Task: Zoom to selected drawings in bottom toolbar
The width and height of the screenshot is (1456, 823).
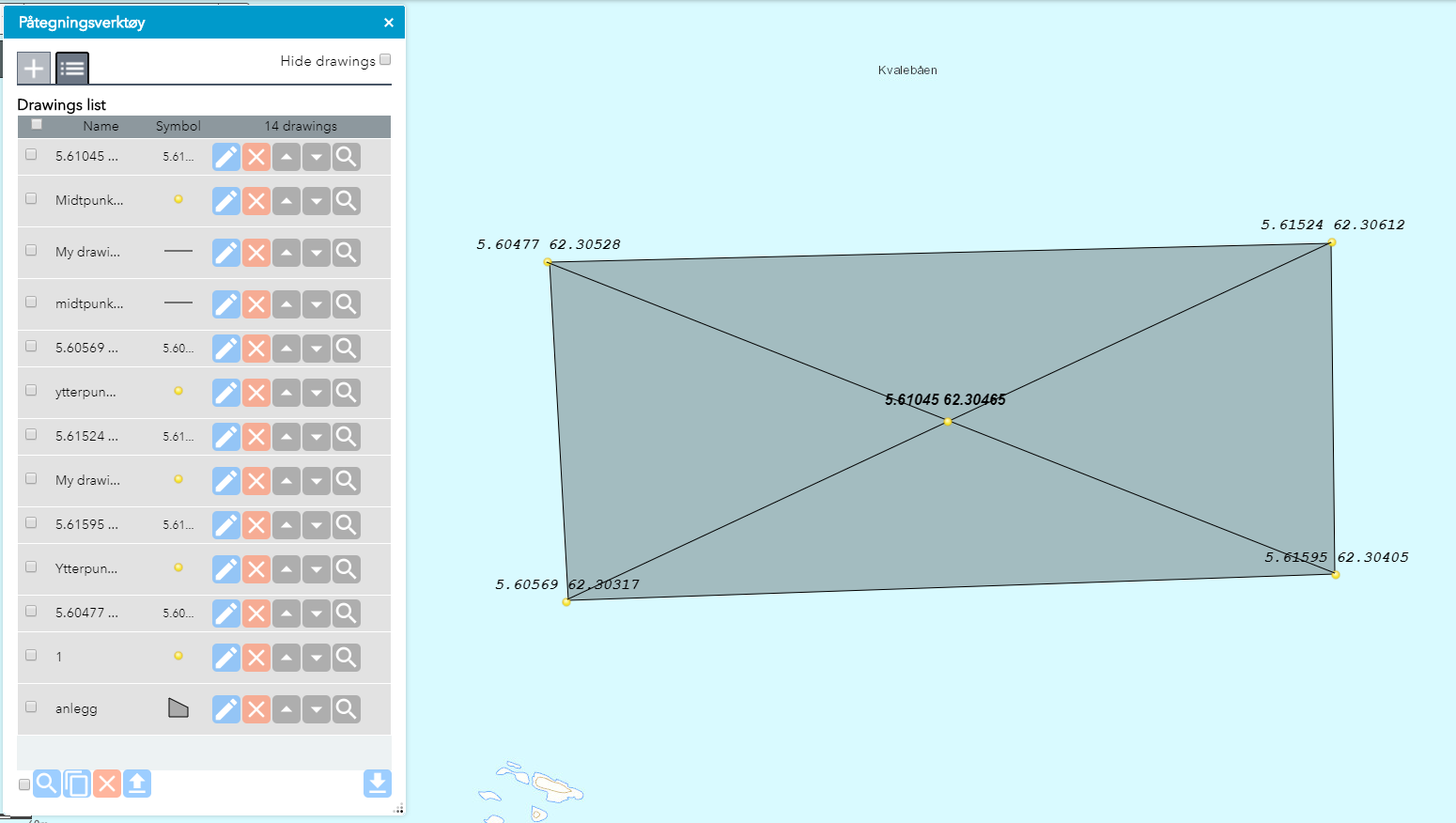Action: click(x=47, y=784)
